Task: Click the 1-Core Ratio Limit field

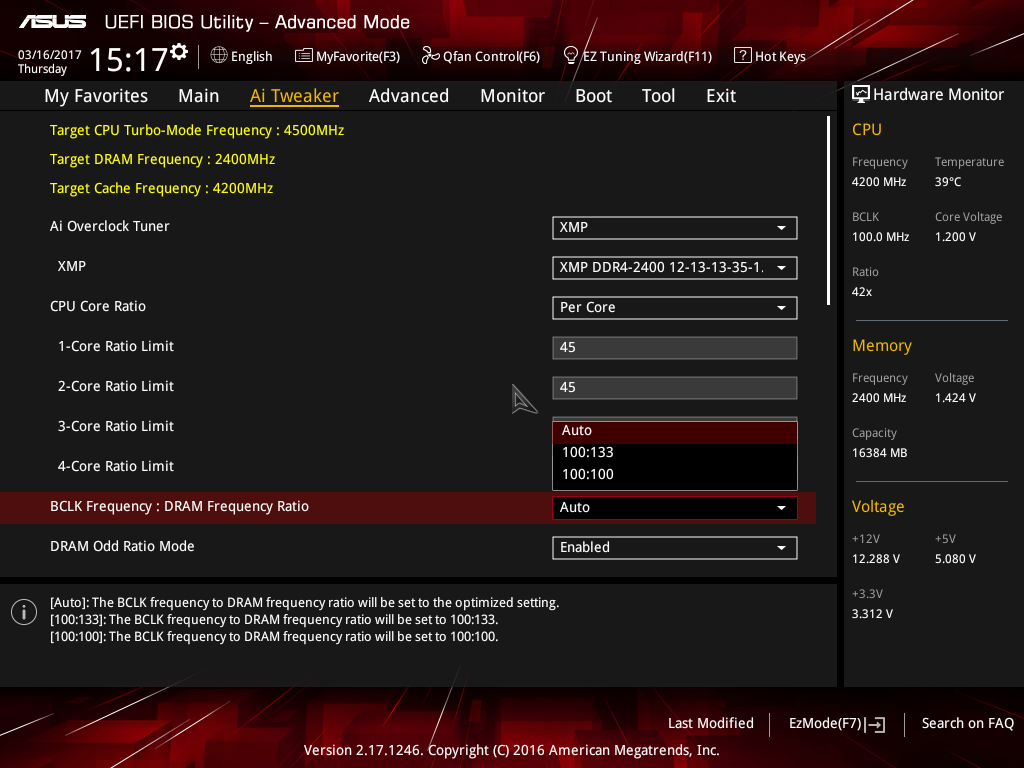Action: (675, 347)
